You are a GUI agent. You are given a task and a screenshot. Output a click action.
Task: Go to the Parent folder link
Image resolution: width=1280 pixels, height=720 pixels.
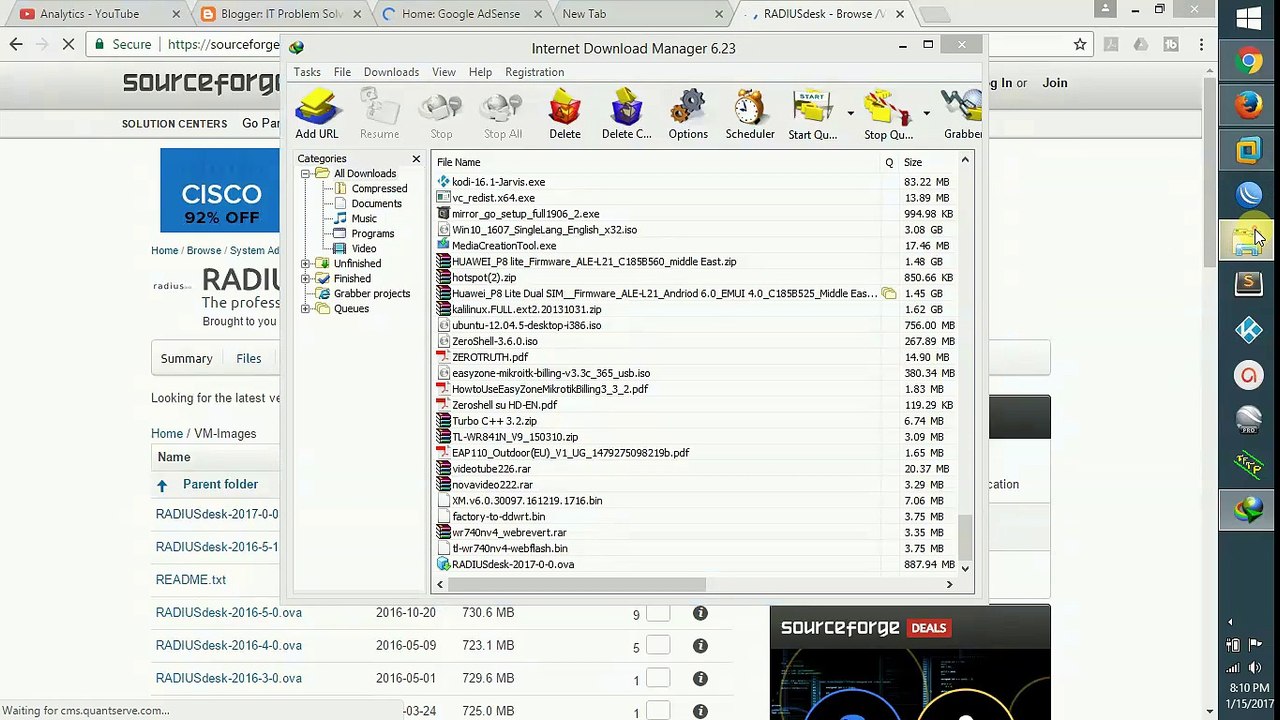(x=220, y=485)
